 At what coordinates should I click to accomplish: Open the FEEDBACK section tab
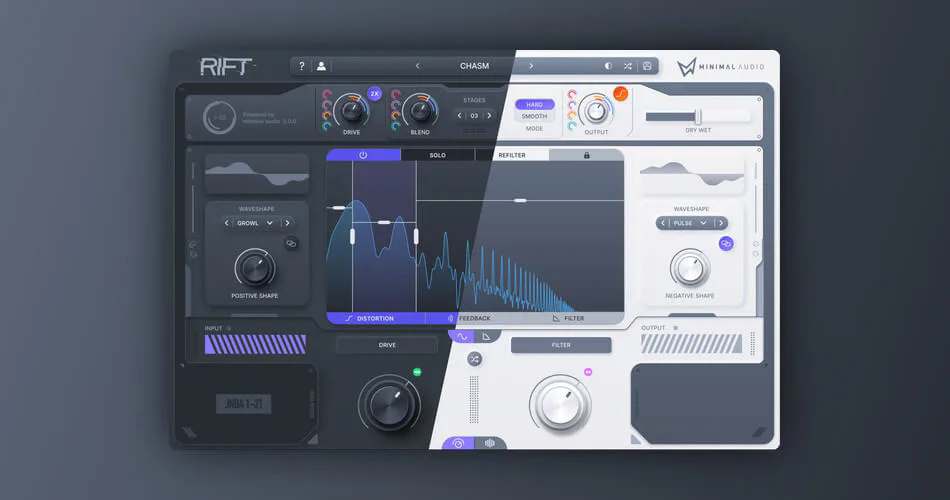coord(470,318)
